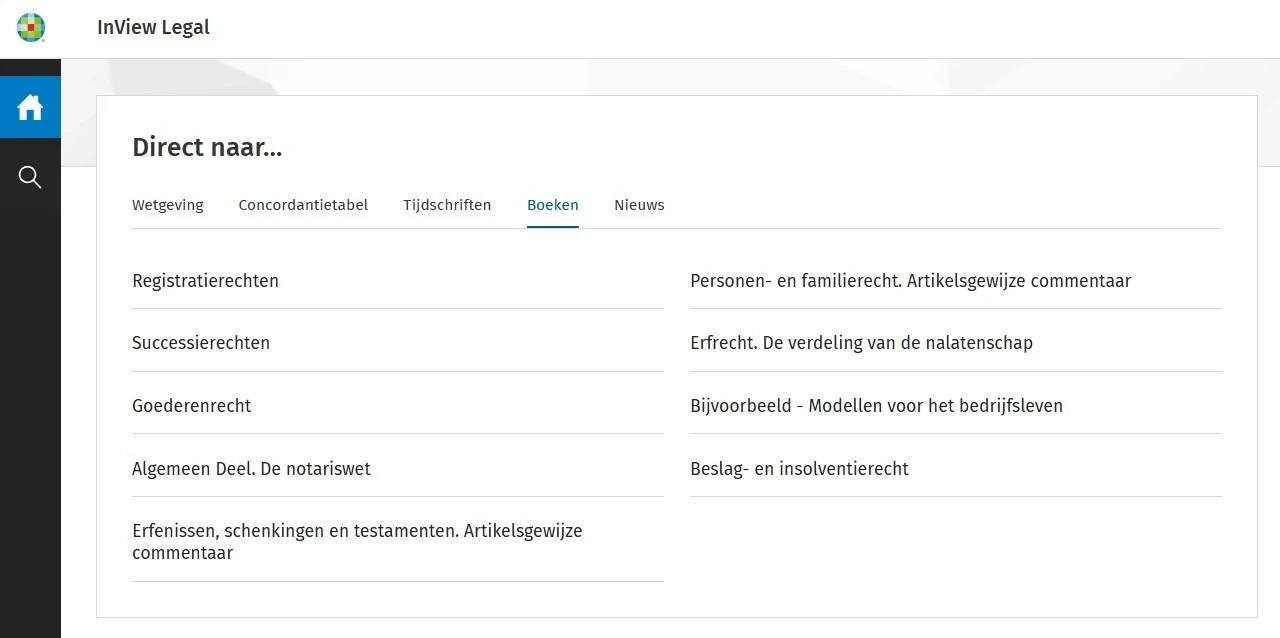Switch to the Wetgeving tab
Image resolution: width=1280 pixels, height=638 pixels.
(x=167, y=205)
